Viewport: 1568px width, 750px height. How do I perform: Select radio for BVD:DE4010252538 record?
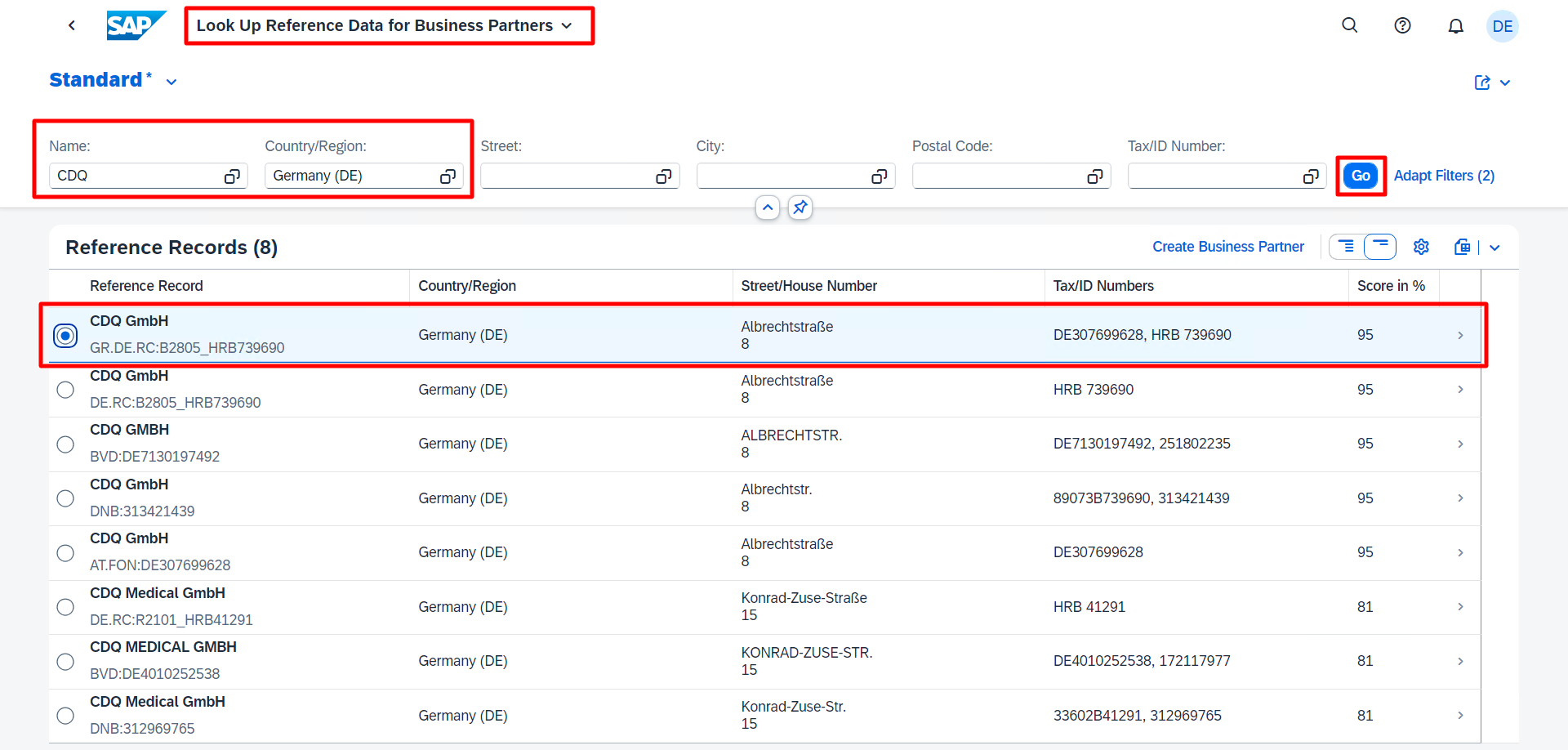(65, 661)
